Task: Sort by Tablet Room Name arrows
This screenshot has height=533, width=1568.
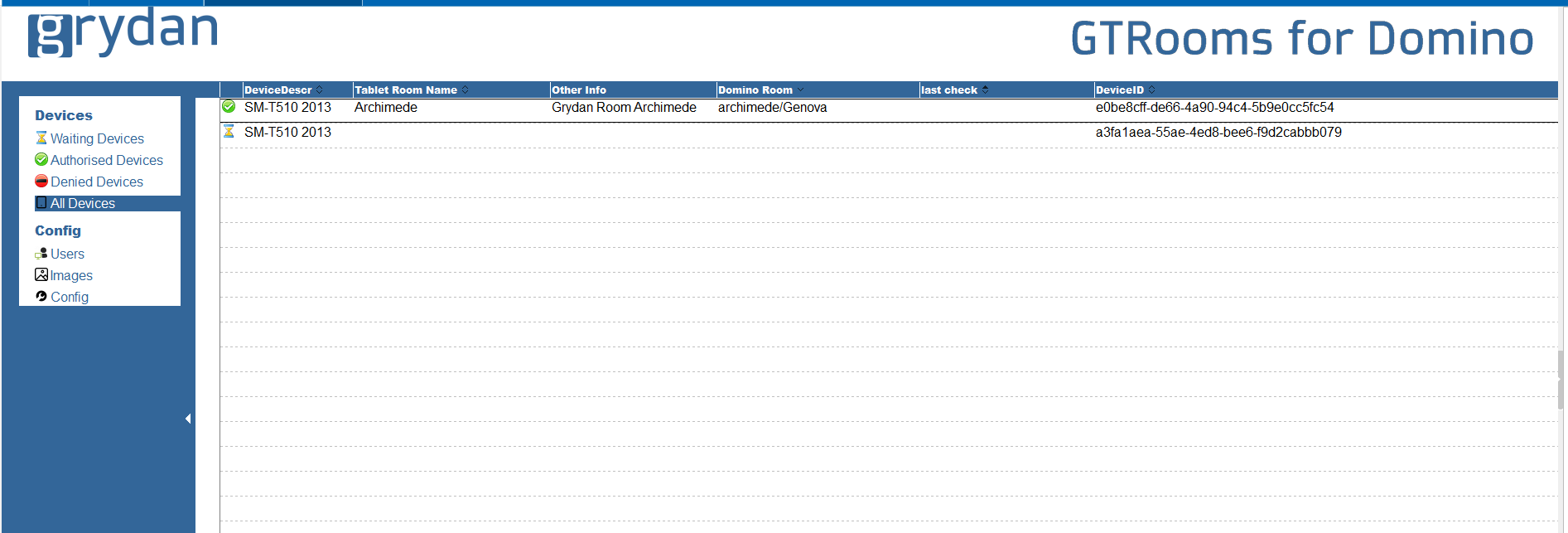Action: tap(466, 90)
